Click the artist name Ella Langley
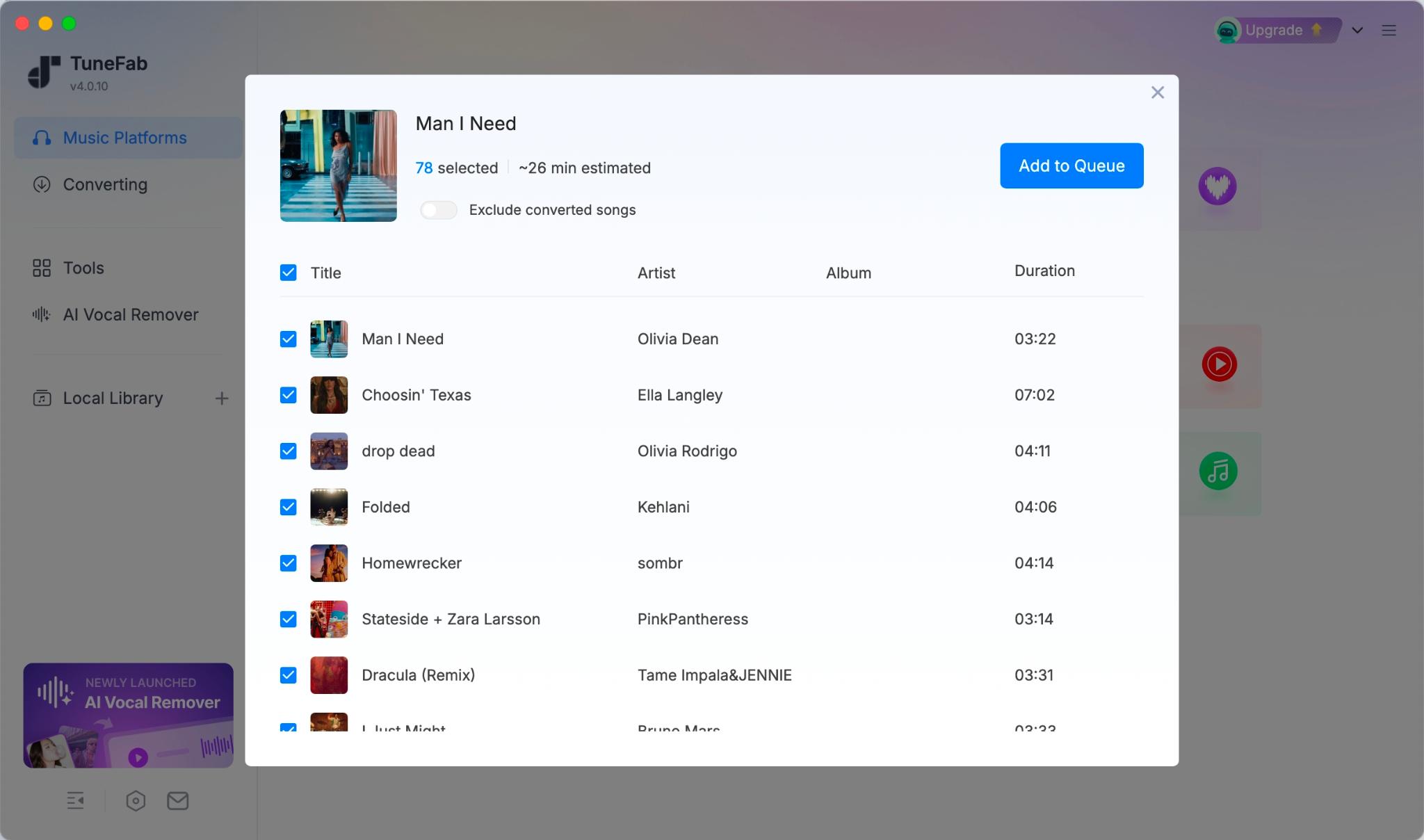 (x=680, y=395)
